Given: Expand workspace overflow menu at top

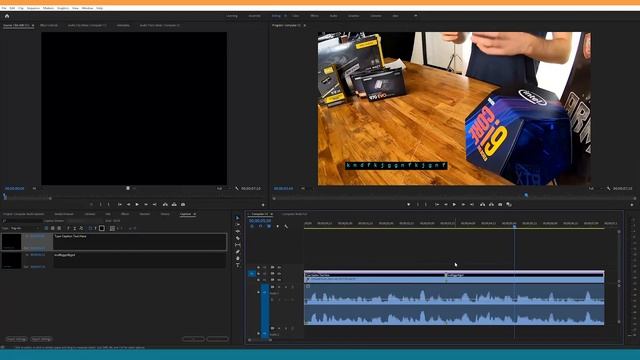Looking at the screenshot, I should tap(416, 16).
